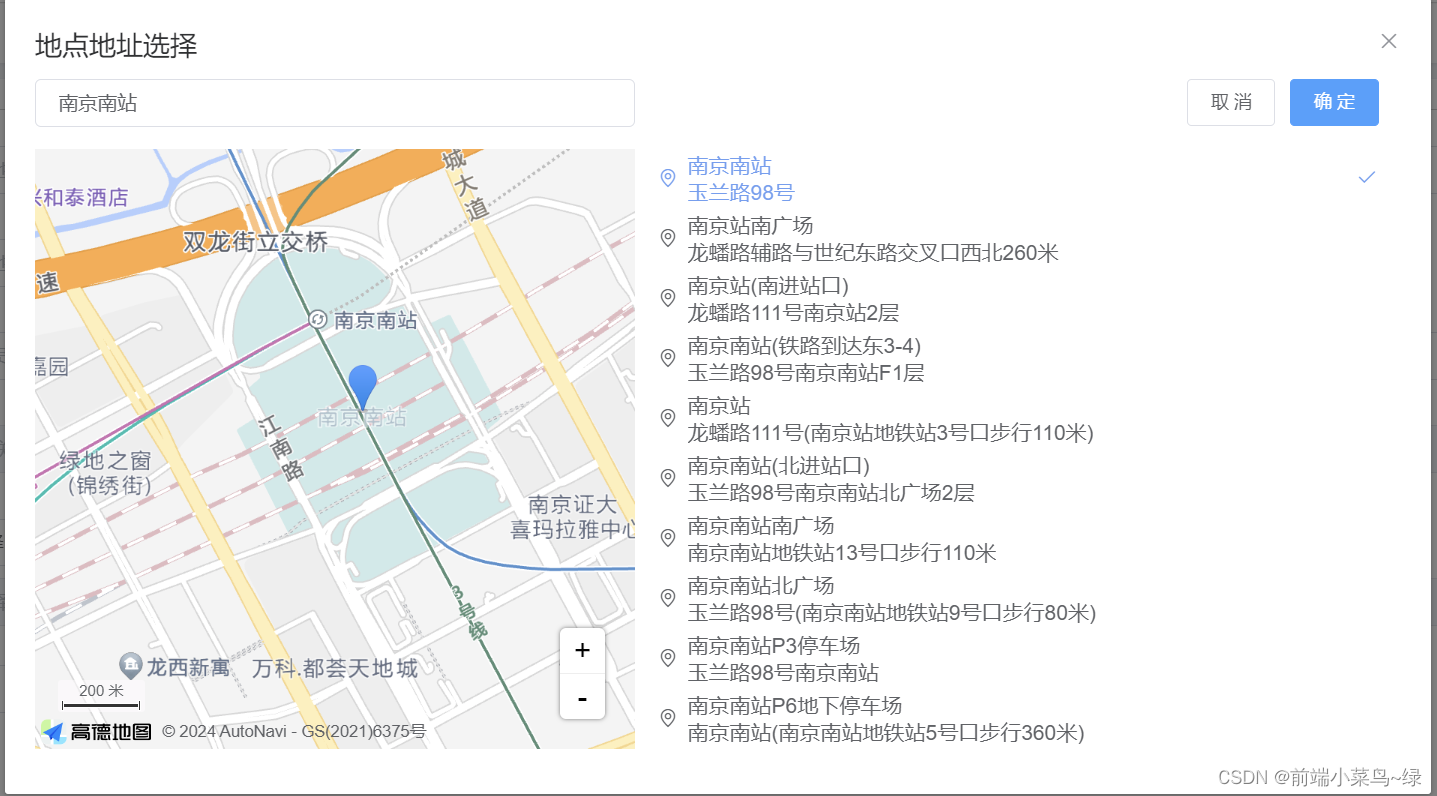This screenshot has height=796, width=1437.
Task: Click the 高德地图 paper-plane logo
Action: coord(55,731)
